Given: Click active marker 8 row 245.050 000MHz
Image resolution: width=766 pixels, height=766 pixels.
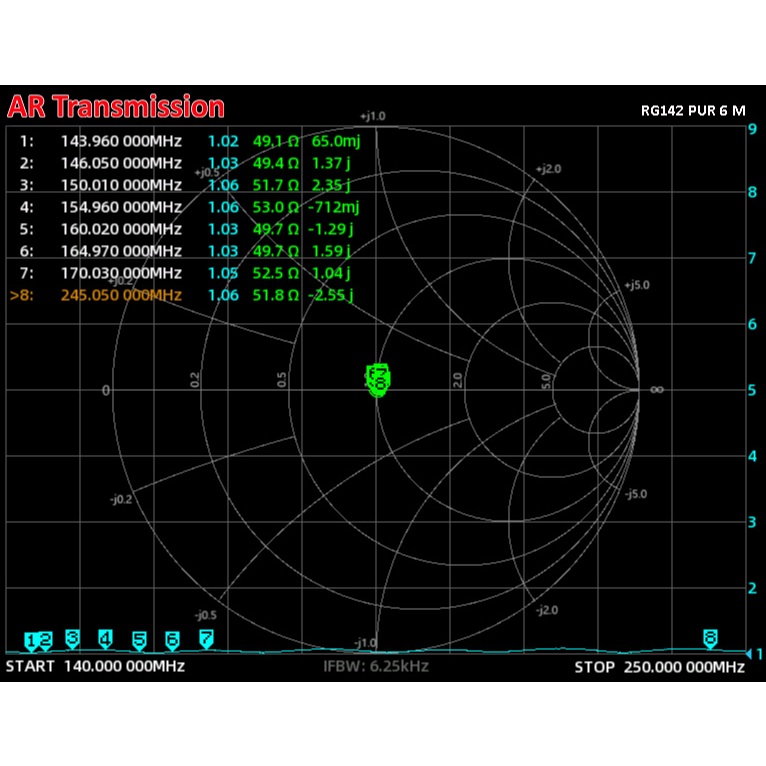Looking at the screenshot, I should point(181,295).
